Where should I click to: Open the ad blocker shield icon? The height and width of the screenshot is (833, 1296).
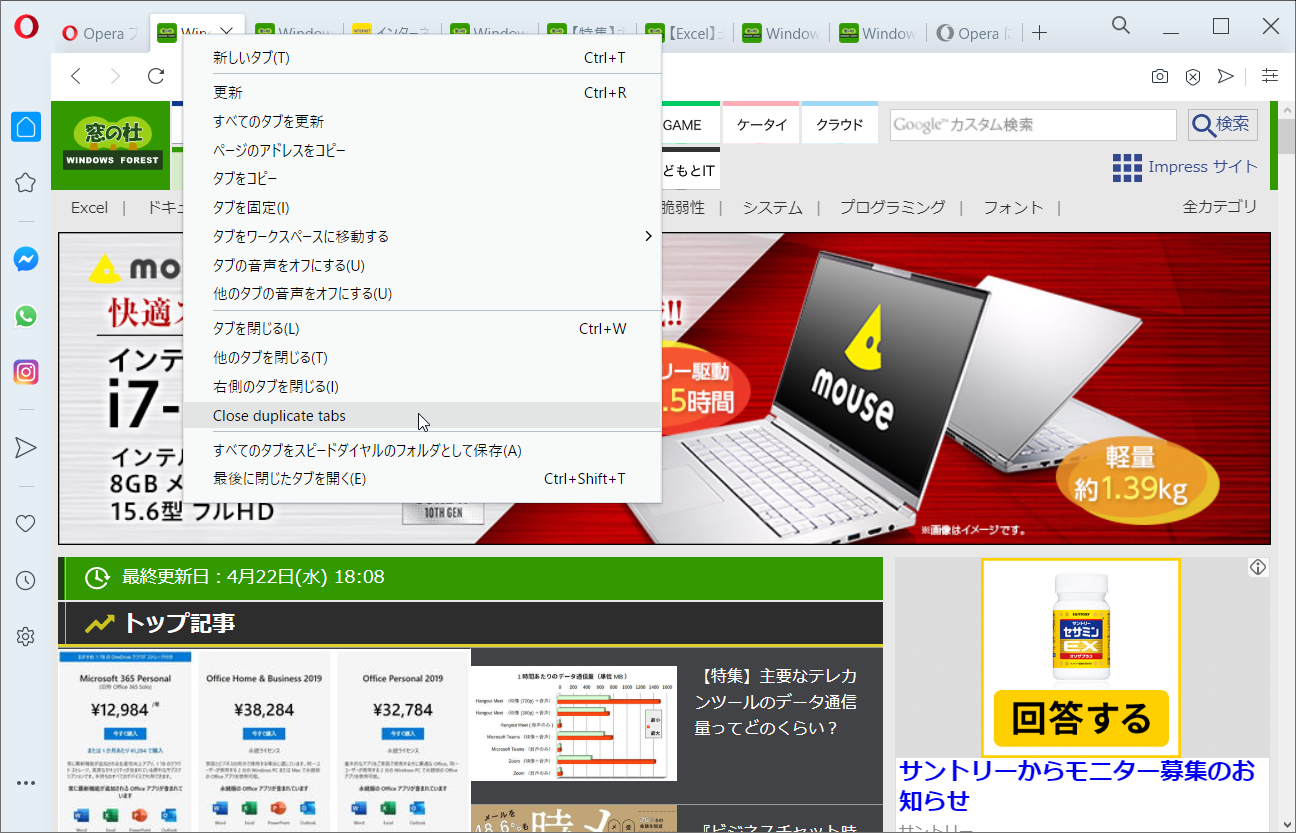tap(1192, 76)
